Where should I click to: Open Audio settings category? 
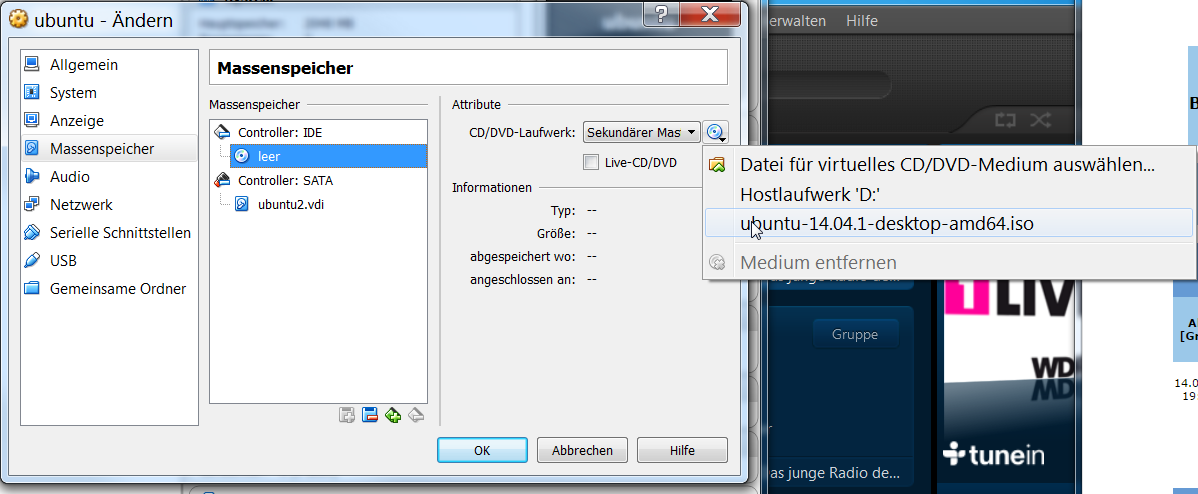tap(108, 177)
